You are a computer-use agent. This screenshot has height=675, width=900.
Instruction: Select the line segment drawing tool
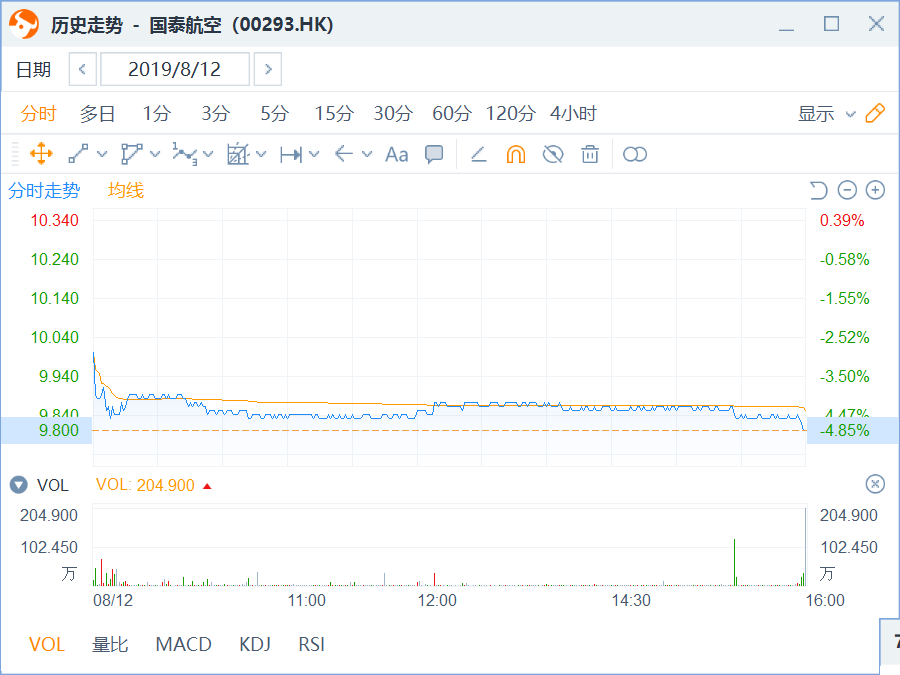pyautogui.click(x=78, y=154)
